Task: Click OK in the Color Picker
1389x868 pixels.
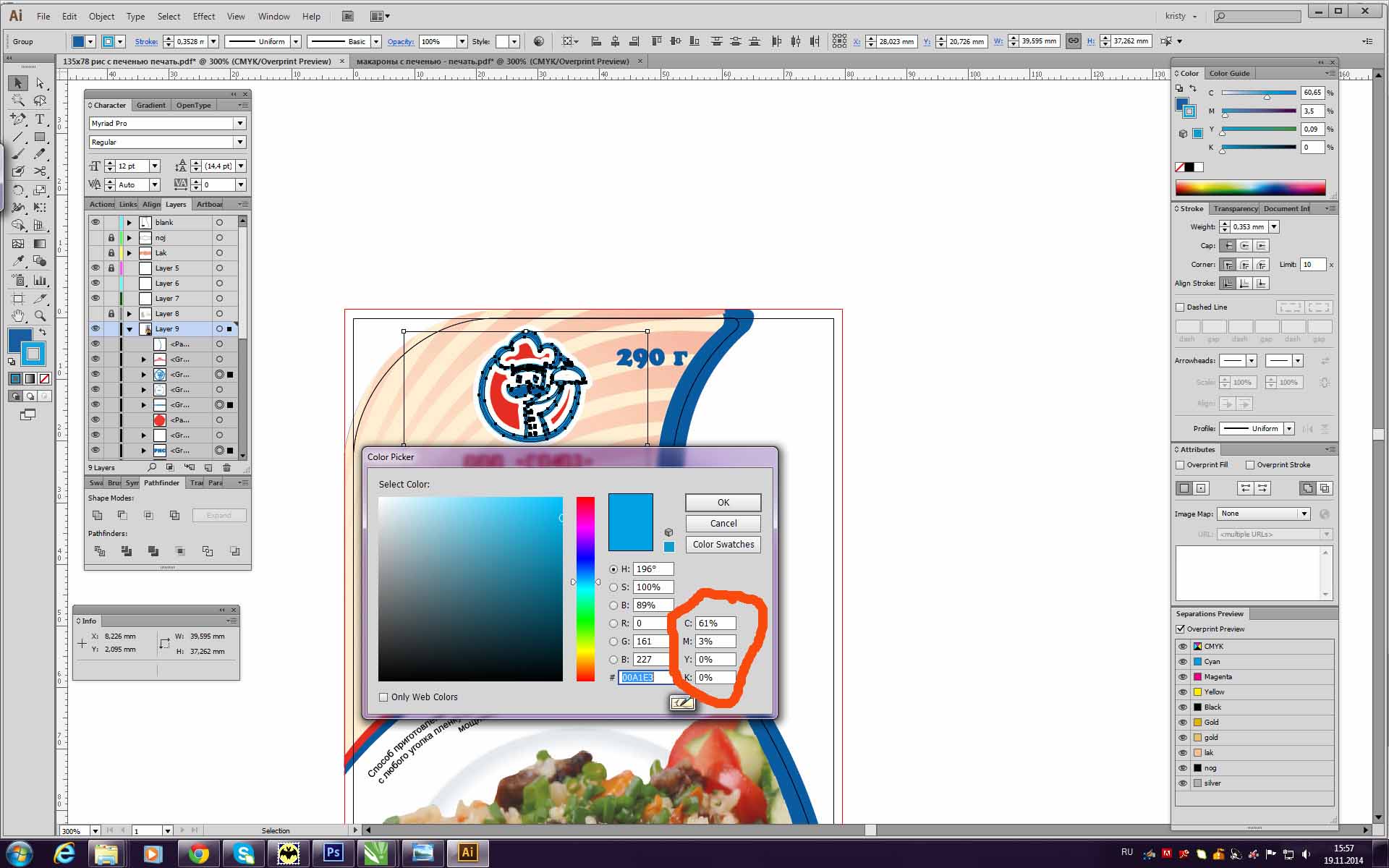Action: pyautogui.click(x=723, y=503)
